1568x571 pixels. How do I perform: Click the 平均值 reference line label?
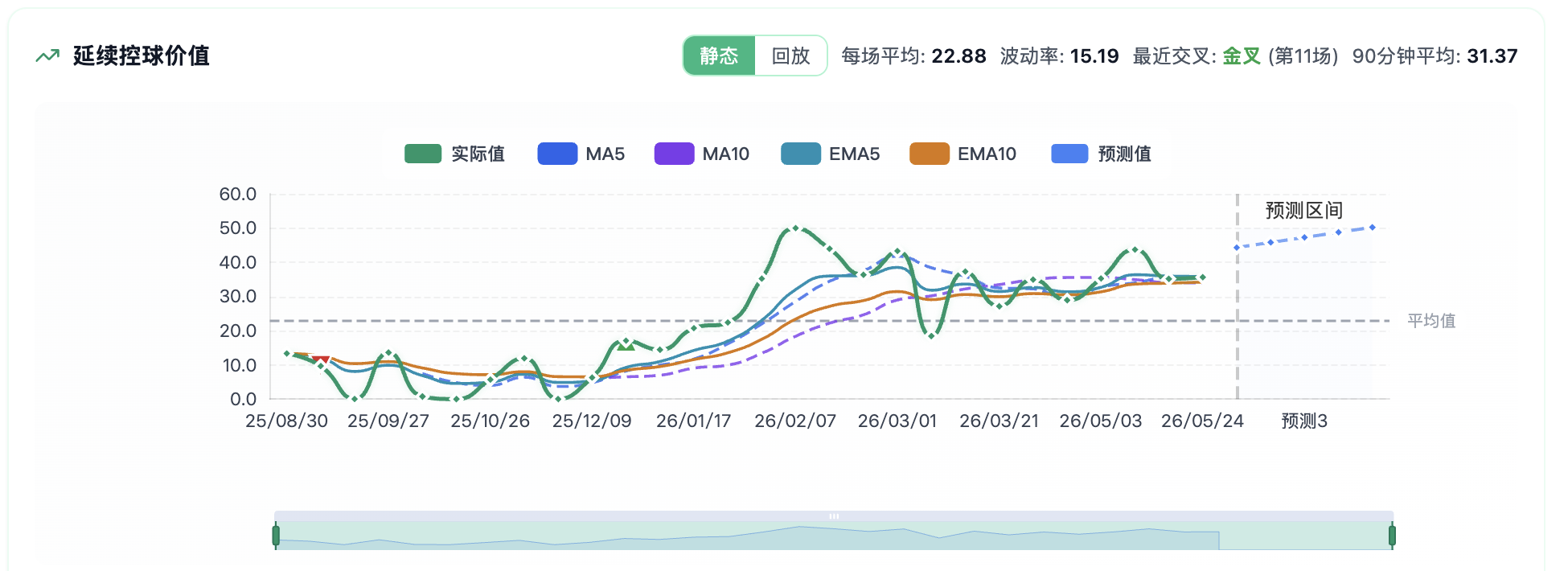pyautogui.click(x=1431, y=321)
